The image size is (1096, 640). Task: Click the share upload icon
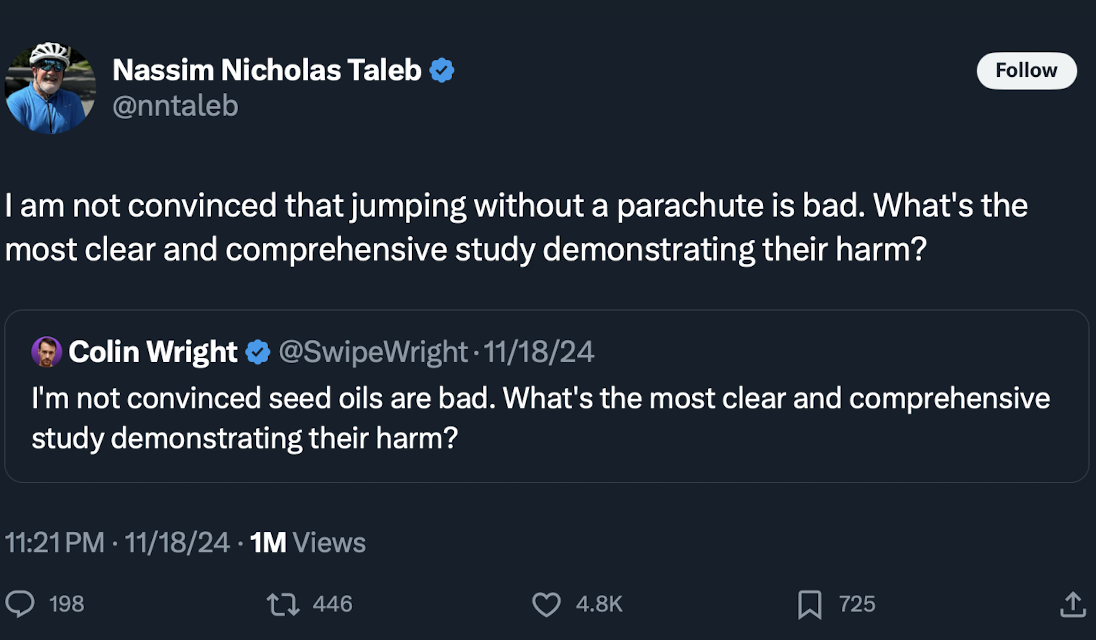1071,603
